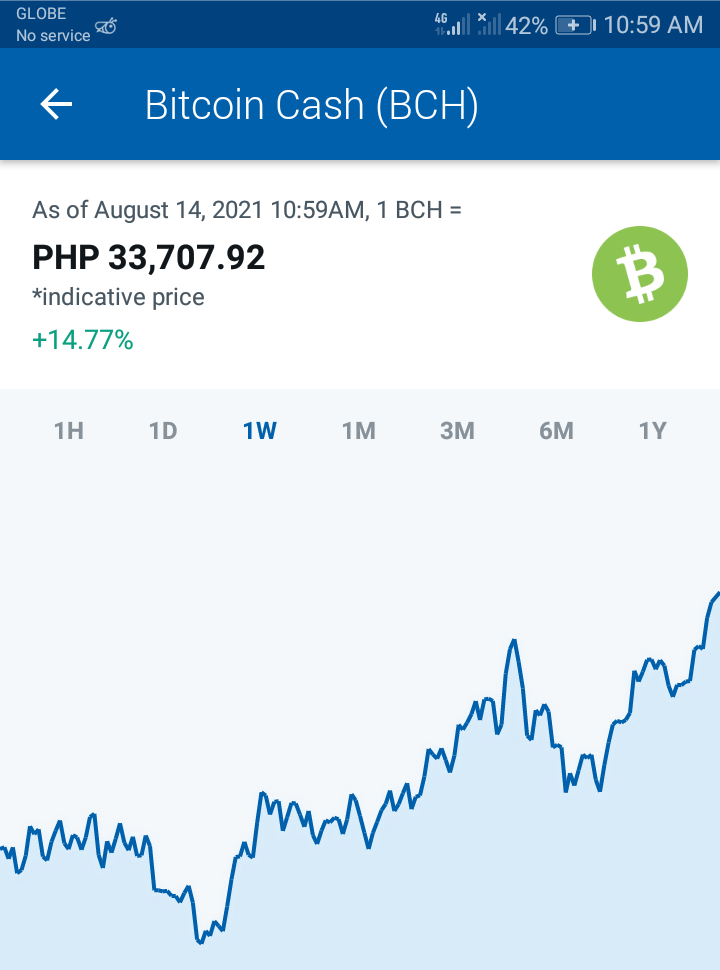Switch chart to 1Y range
720x970 pixels.
tap(653, 431)
